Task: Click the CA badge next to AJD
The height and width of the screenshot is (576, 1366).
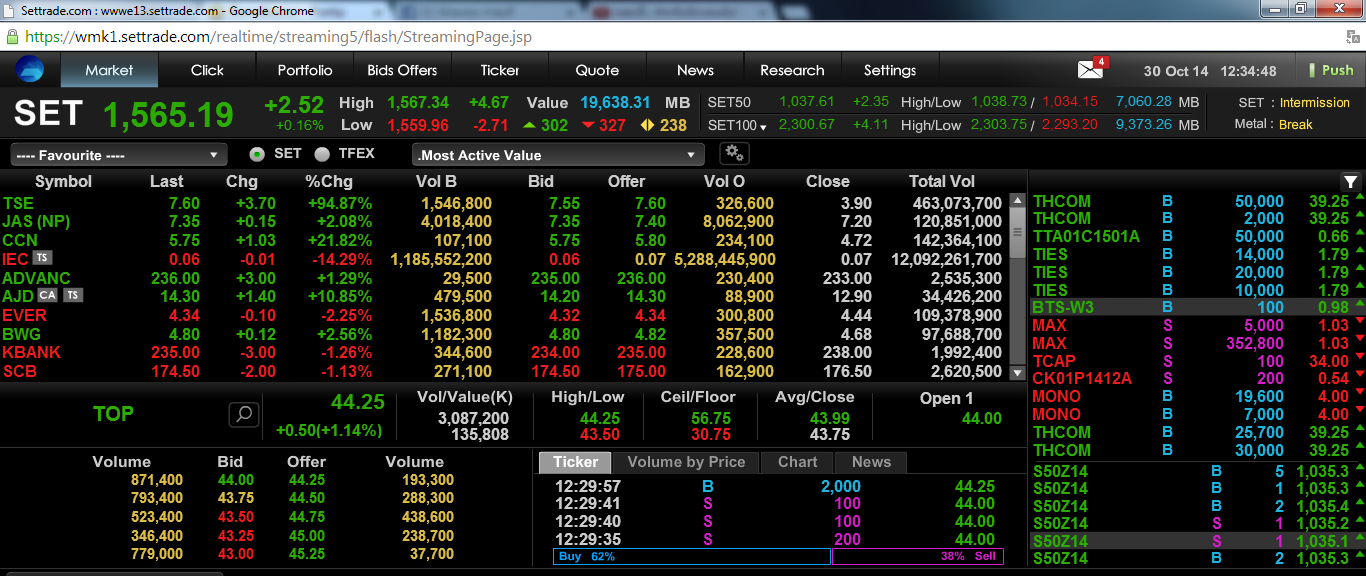Action: pyautogui.click(x=48, y=296)
